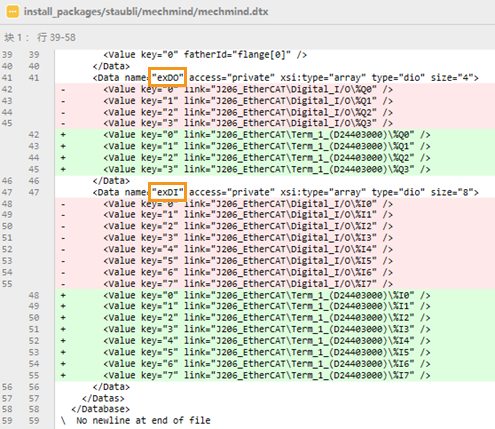Open the mechmind.dtx file path link
Screen dimensions: 495x429
(146, 12)
